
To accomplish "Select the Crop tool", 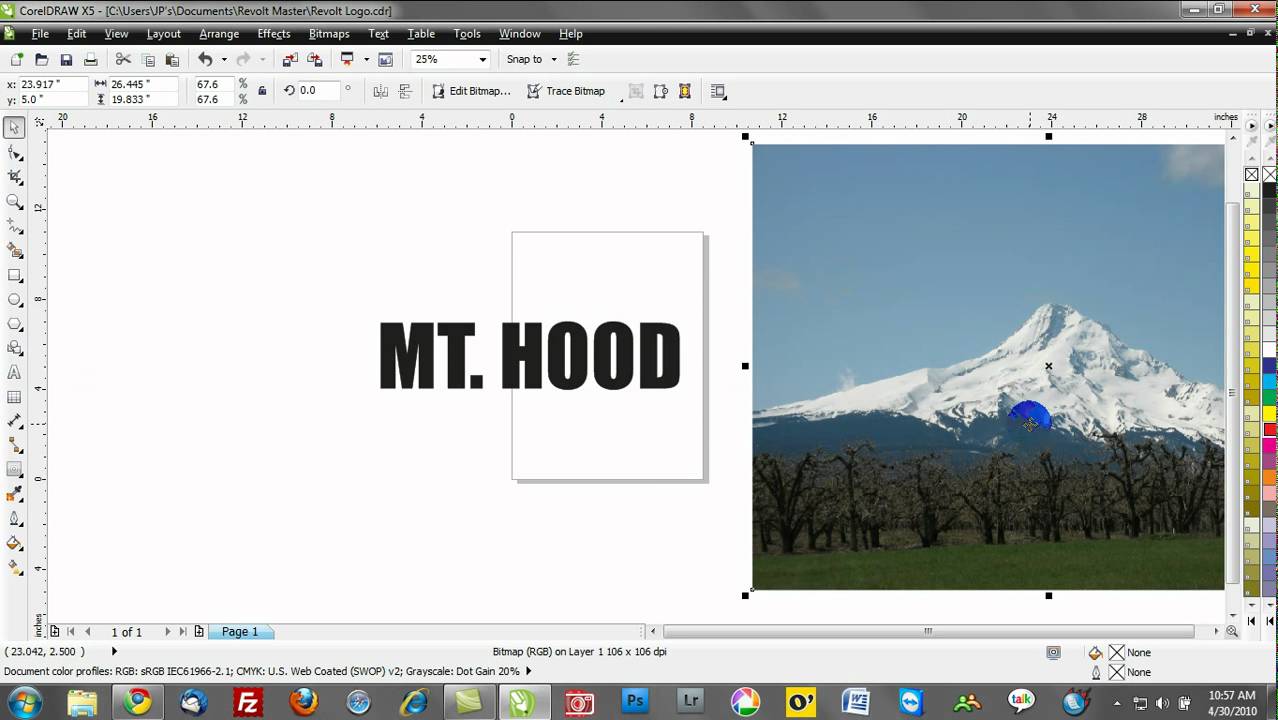I will pyautogui.click(x=14, y=176).
